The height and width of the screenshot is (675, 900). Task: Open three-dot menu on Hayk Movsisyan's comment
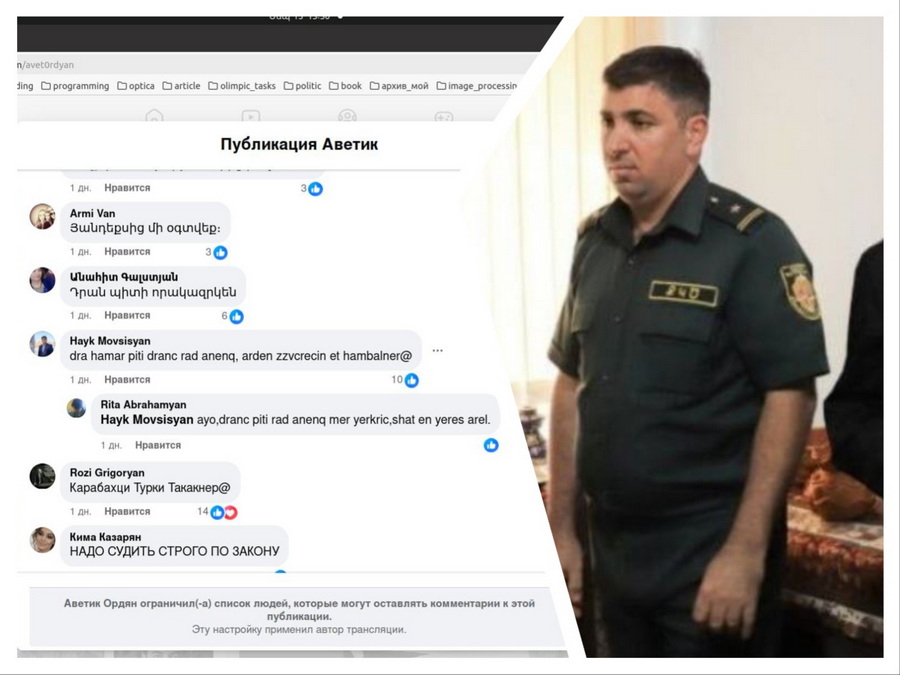click(437, 351)
